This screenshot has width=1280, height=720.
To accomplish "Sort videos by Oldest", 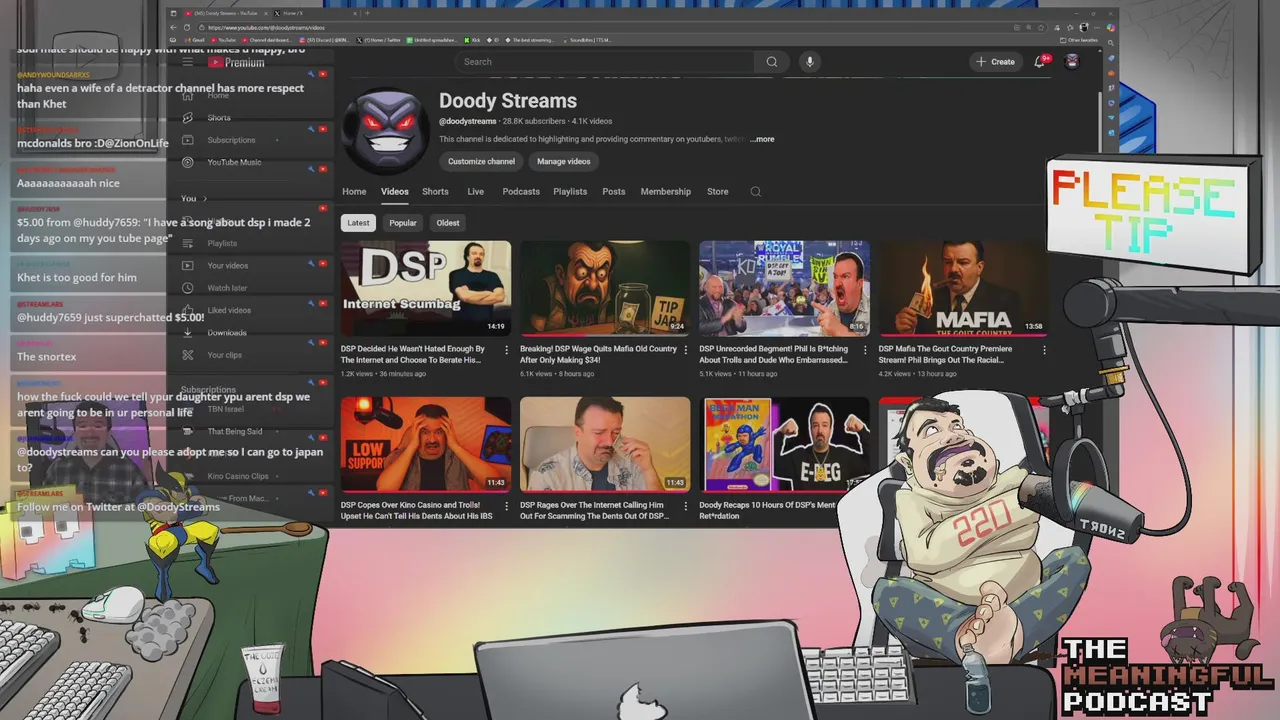I will pos(448,223).
